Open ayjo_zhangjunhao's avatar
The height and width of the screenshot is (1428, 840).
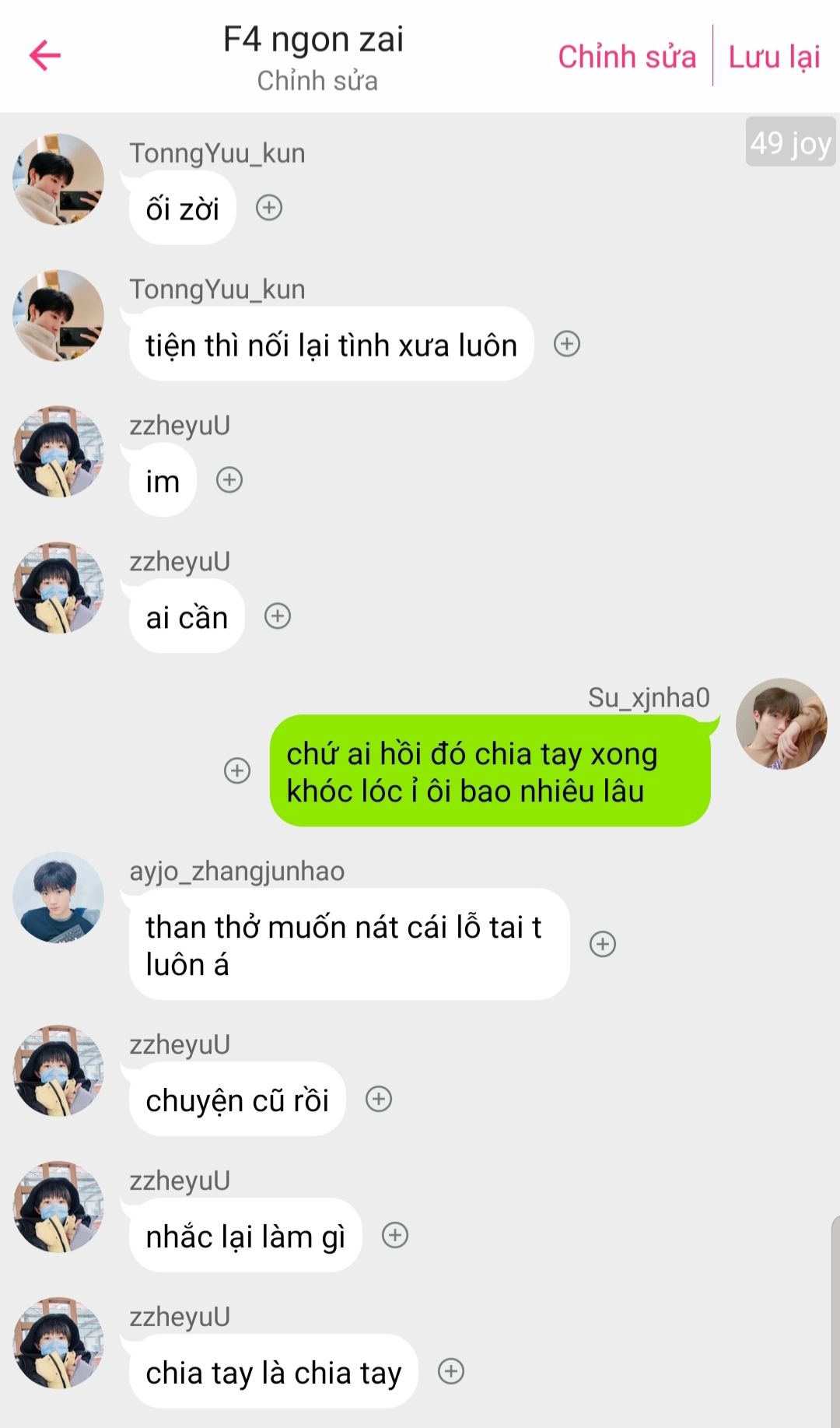pos(58,897)
